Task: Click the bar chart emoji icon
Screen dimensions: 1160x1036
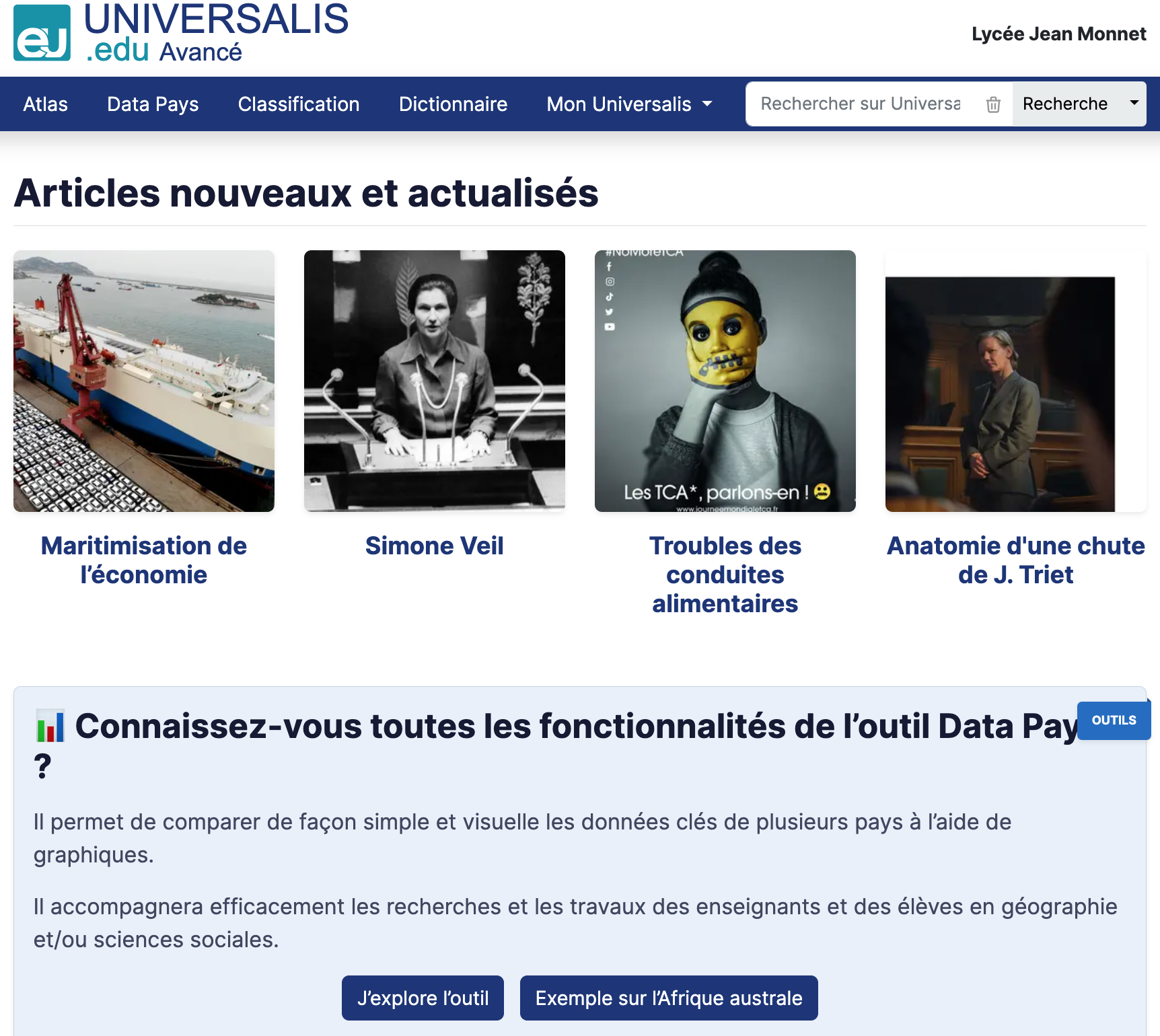Action: point(50,727)
